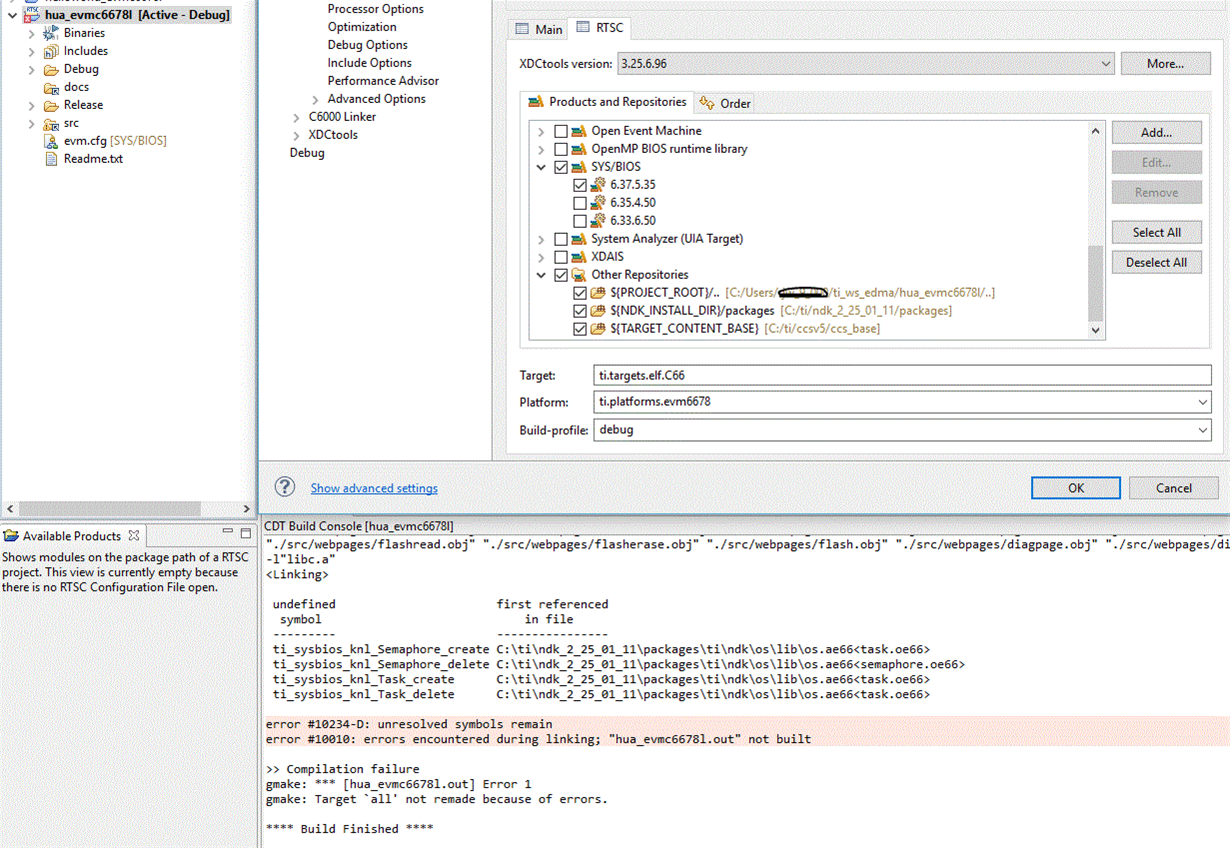The height and width of the screenshot is (848, 1230).
Task: Click the TARGET_CONTENT_BASE repository icon
Action: click(598, 329)
